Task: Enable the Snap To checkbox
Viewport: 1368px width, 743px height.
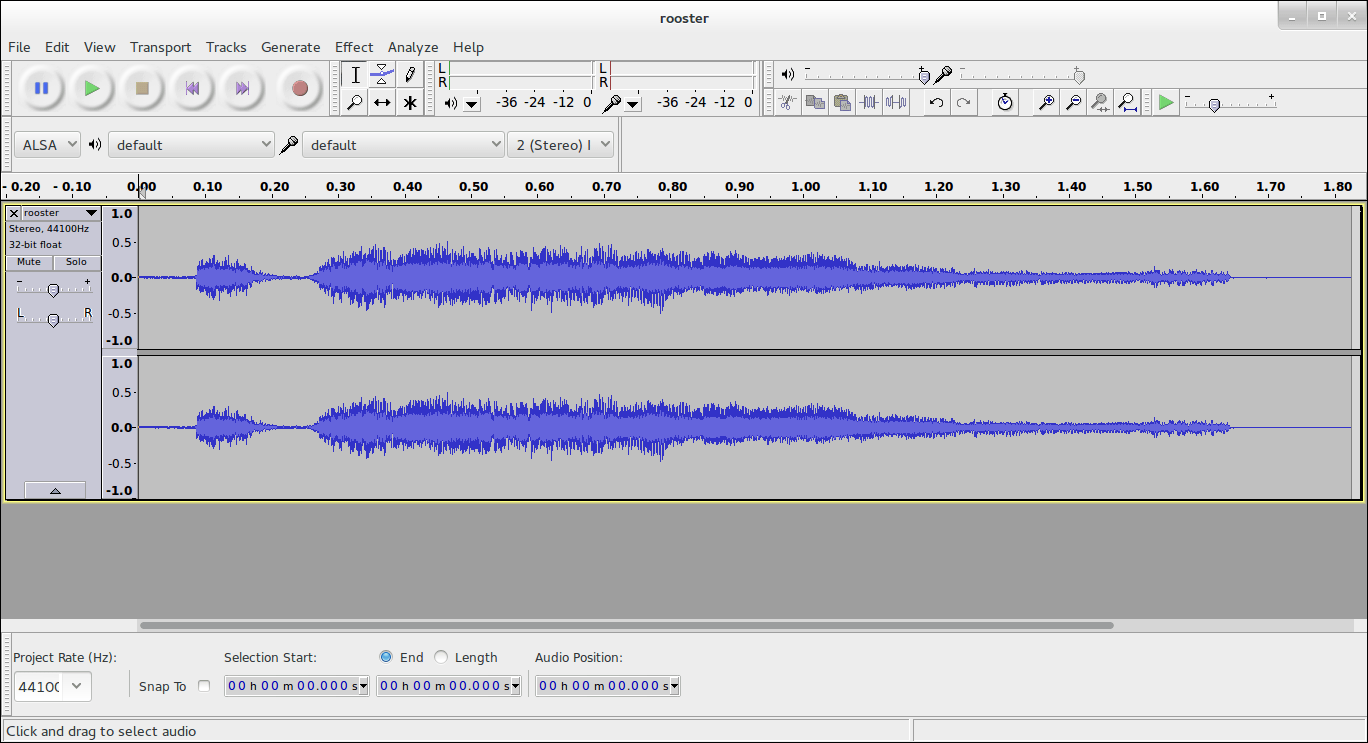Action: [x=204, y=686]
